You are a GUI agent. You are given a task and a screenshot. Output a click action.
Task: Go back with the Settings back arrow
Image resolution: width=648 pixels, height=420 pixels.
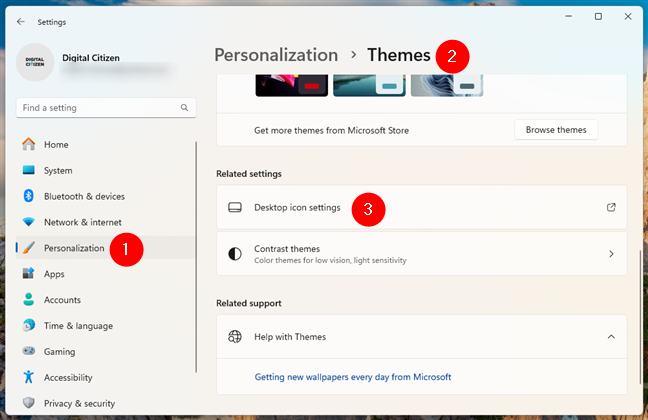coord(21,22)
